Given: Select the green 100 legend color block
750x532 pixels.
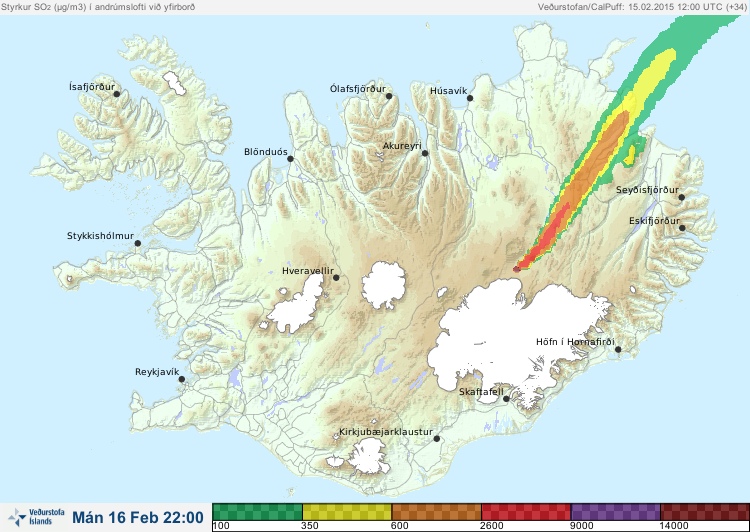Looking at the screenshot, I should click(x=257, y=512).
